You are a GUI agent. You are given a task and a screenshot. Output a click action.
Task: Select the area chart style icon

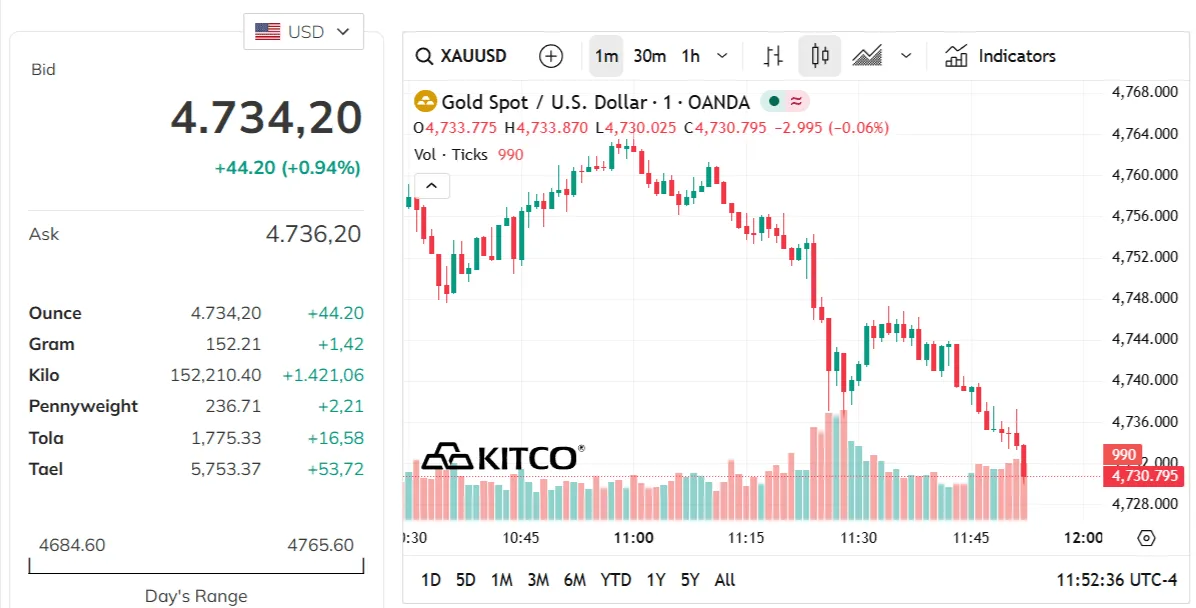pyautogui.click(x=867, y=56)
